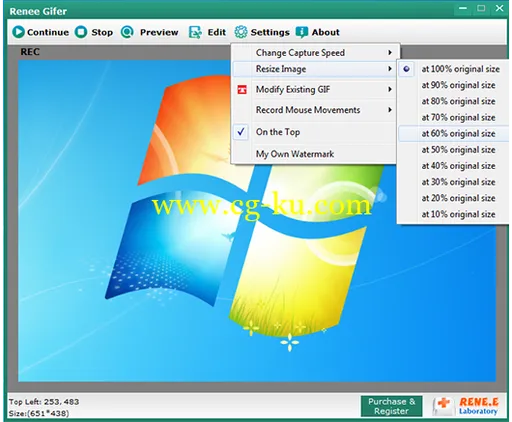Click the REC indicator label
Viewport: 512px width, 422px height.
point(30,52)
